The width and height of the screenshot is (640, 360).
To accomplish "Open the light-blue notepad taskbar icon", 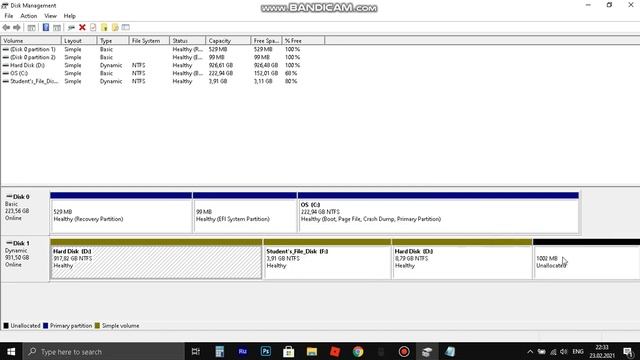I will 450,351.
